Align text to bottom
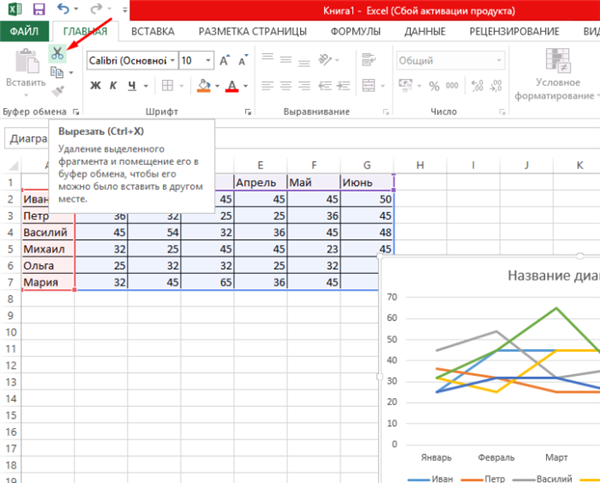The height and width of the screenshot is (483, 600). point(304,62)
